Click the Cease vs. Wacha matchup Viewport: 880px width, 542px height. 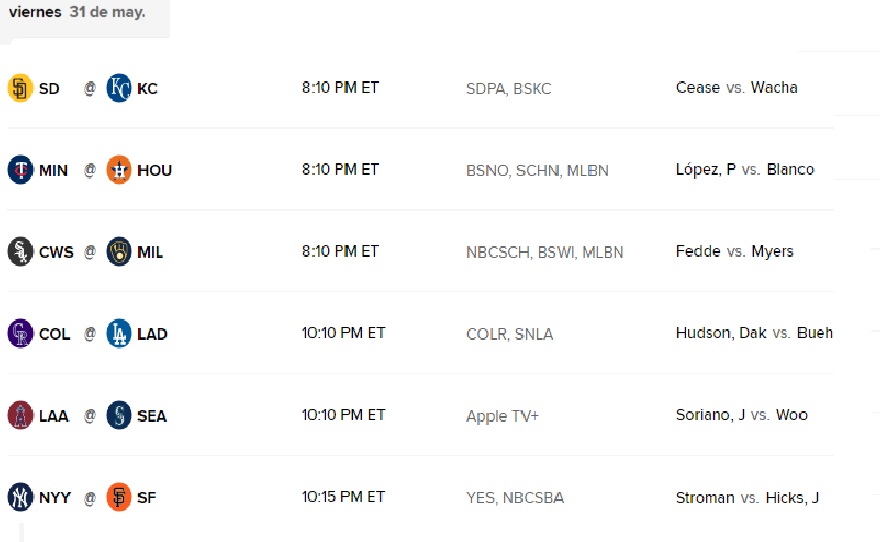click(x=736, y=88)
